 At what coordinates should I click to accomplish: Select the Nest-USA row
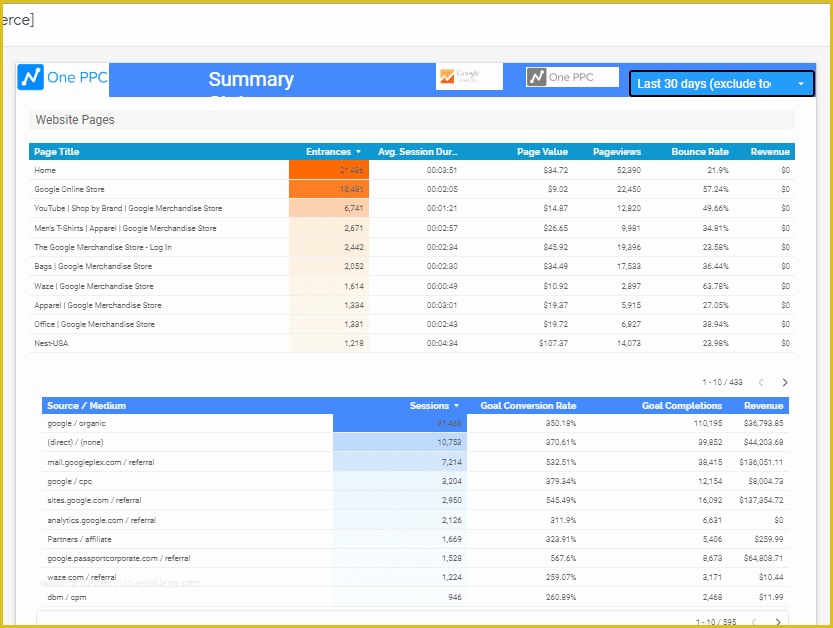[x=412, y=343]
